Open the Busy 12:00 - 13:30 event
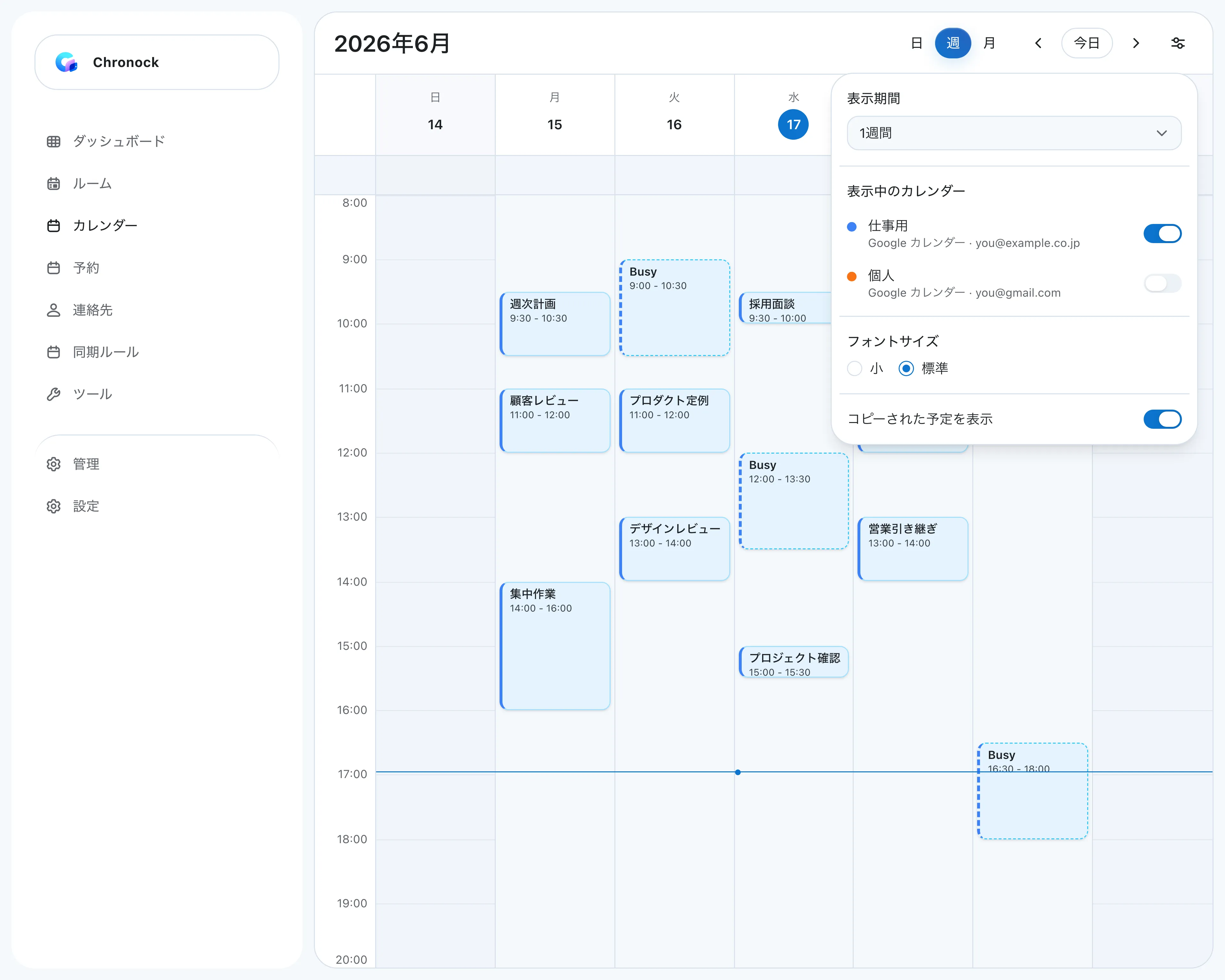The image size is (1225, 980). point(794,501)
